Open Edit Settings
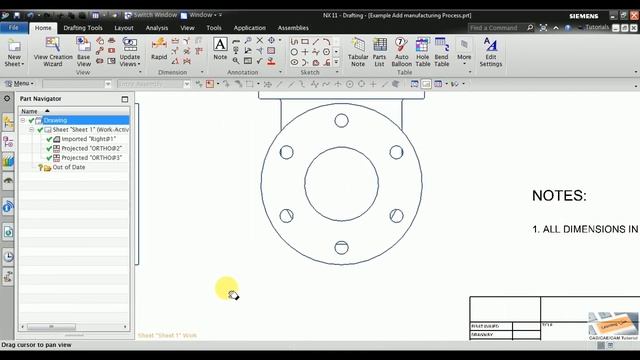Screen dimensions: 640x360 coord(491,52)
